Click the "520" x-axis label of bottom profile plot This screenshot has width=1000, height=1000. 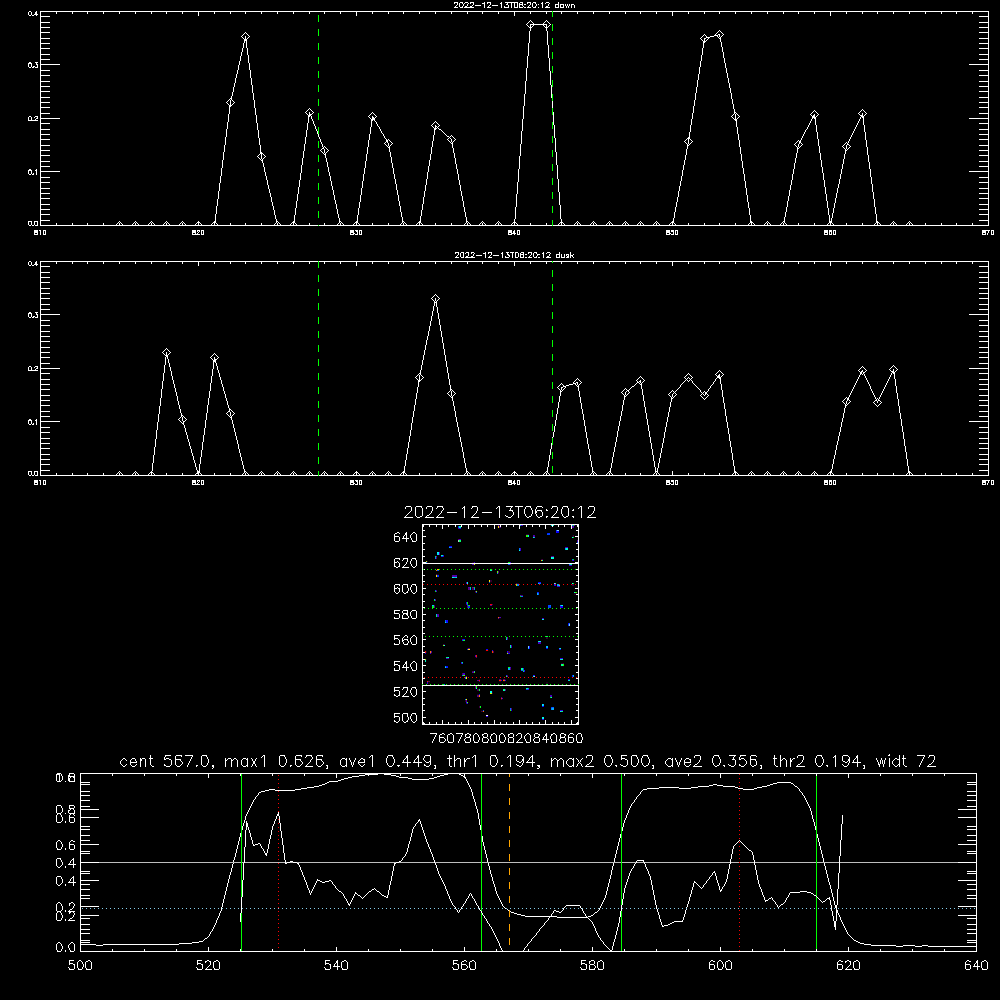(208, 966)
